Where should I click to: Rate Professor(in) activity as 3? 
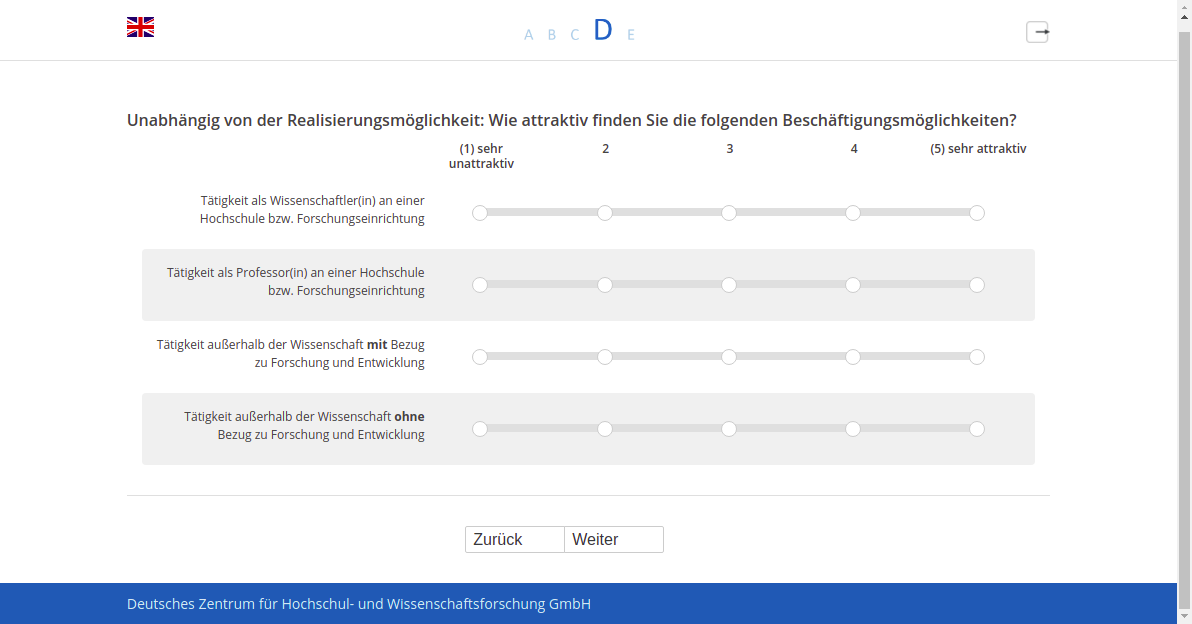(728, 285)
